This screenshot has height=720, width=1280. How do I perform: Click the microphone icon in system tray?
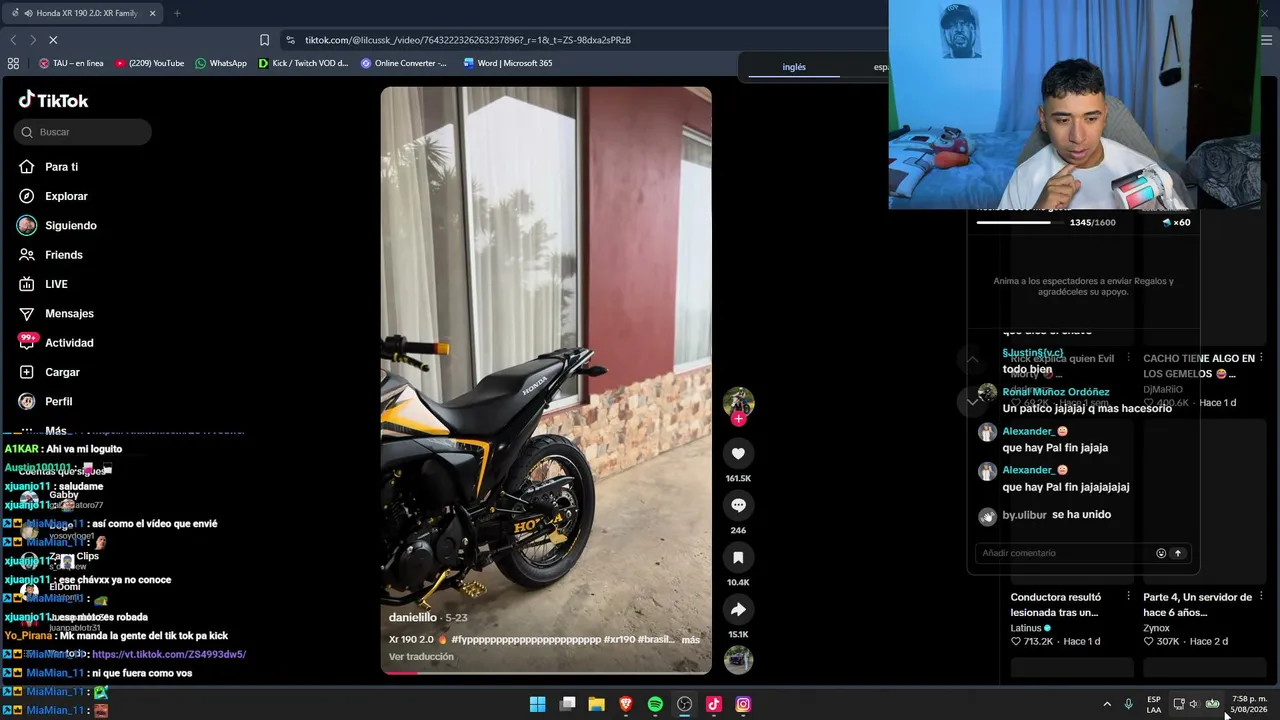pyautogui.click(x=1128, y=704)
